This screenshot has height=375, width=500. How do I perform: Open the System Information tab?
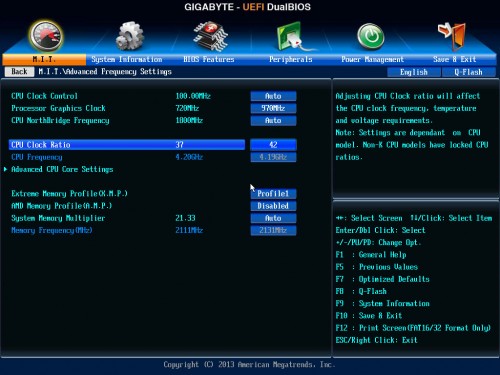[127, 59]
